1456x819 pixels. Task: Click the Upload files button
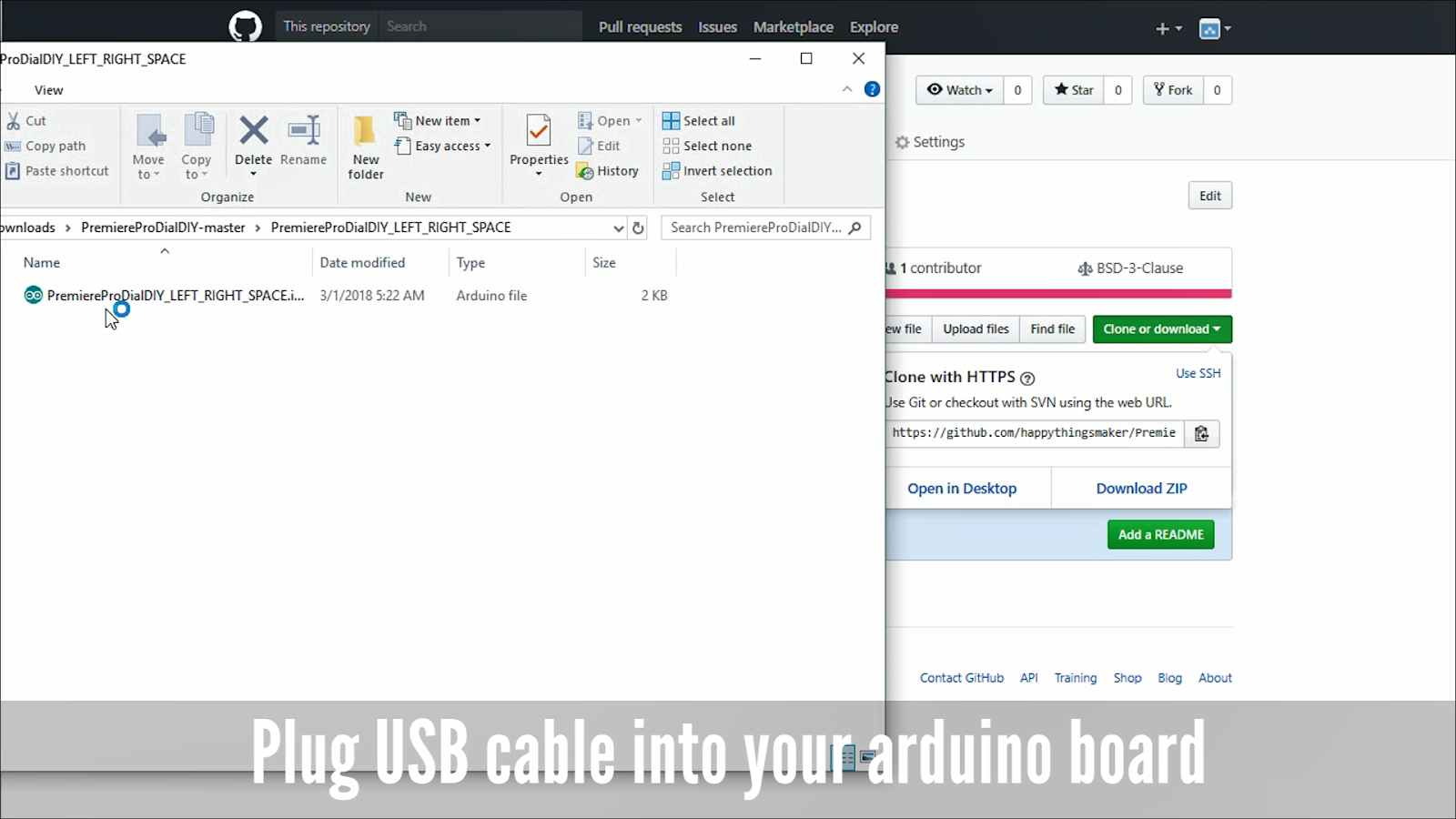click(x=976, y=329)
